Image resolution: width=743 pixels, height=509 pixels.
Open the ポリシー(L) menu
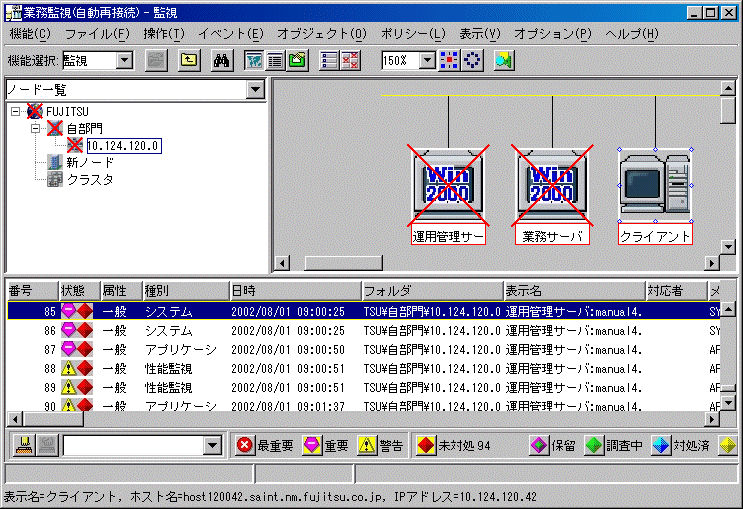413,34
